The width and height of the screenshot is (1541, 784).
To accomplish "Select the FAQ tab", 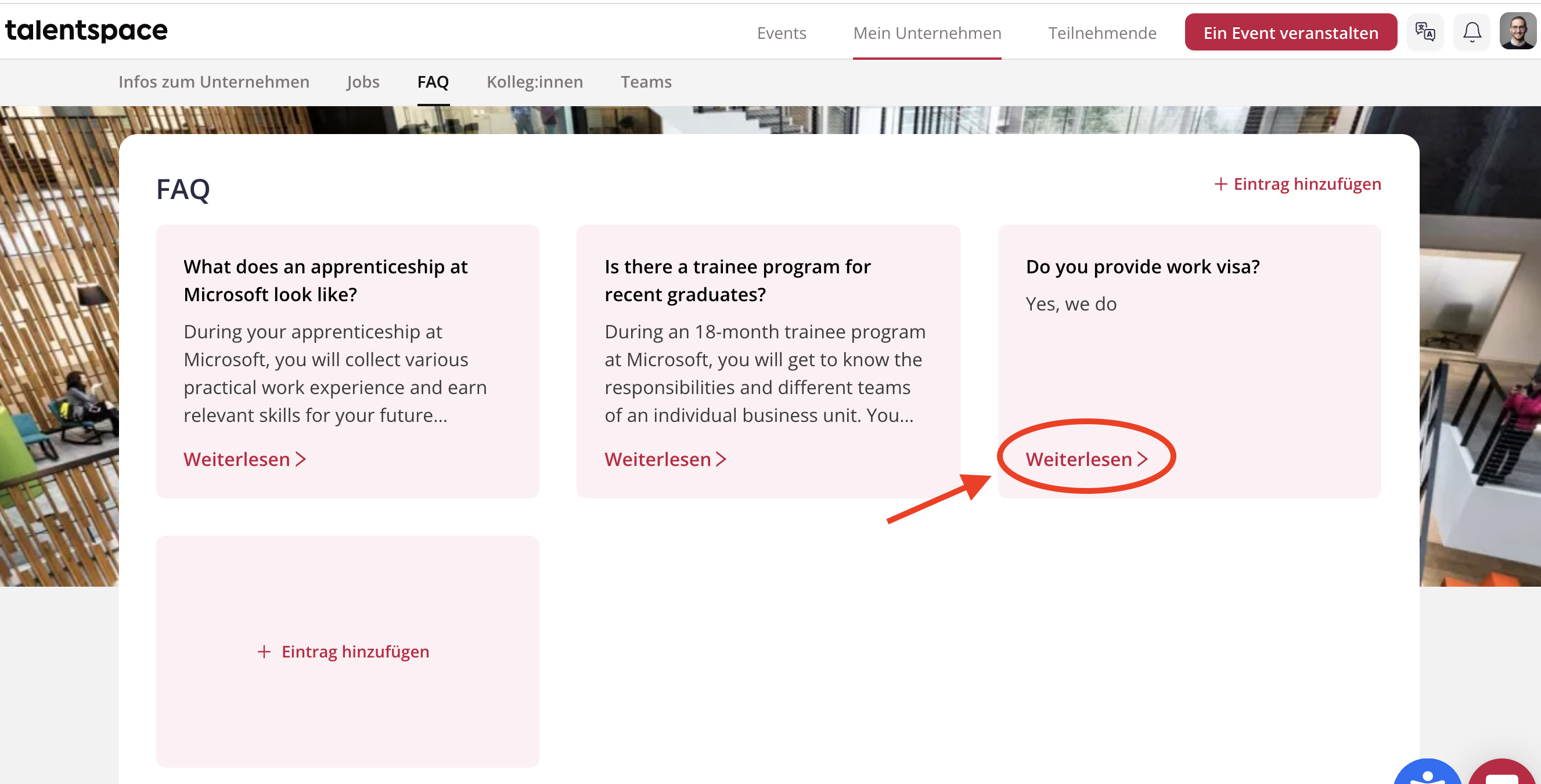I will coord(433,81).
